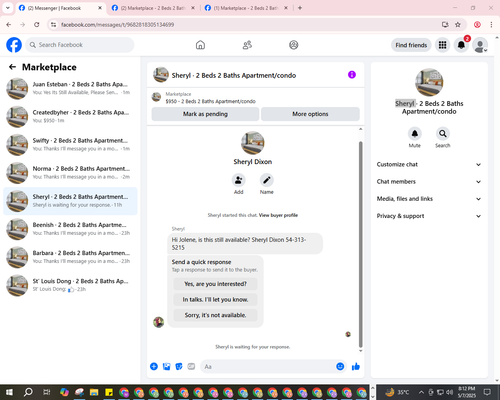
Task: Open Juan Esteban conversation
Action: tap(70, 89)
